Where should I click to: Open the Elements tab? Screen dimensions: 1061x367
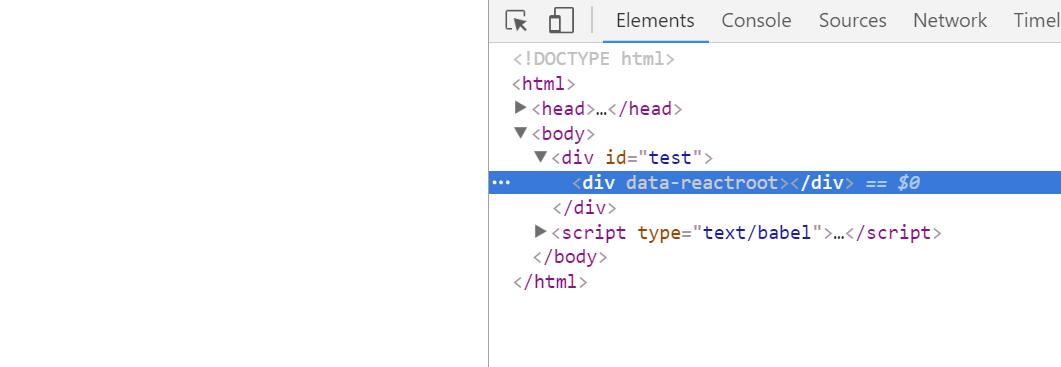[x=655, y=21]
